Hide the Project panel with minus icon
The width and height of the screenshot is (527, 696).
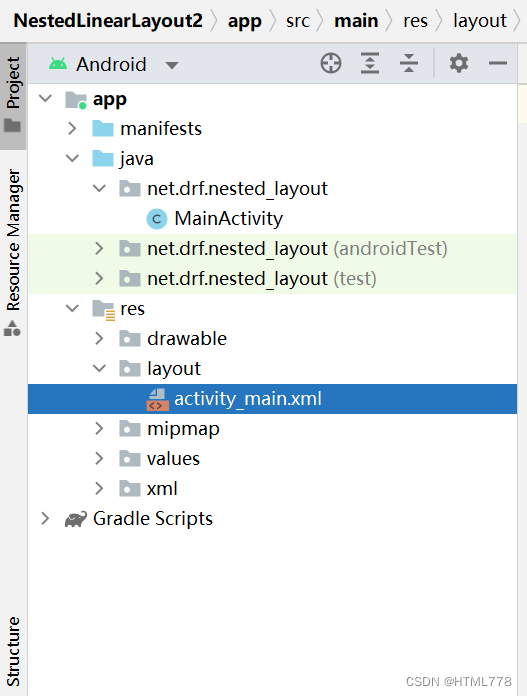(x=498, y=63)
